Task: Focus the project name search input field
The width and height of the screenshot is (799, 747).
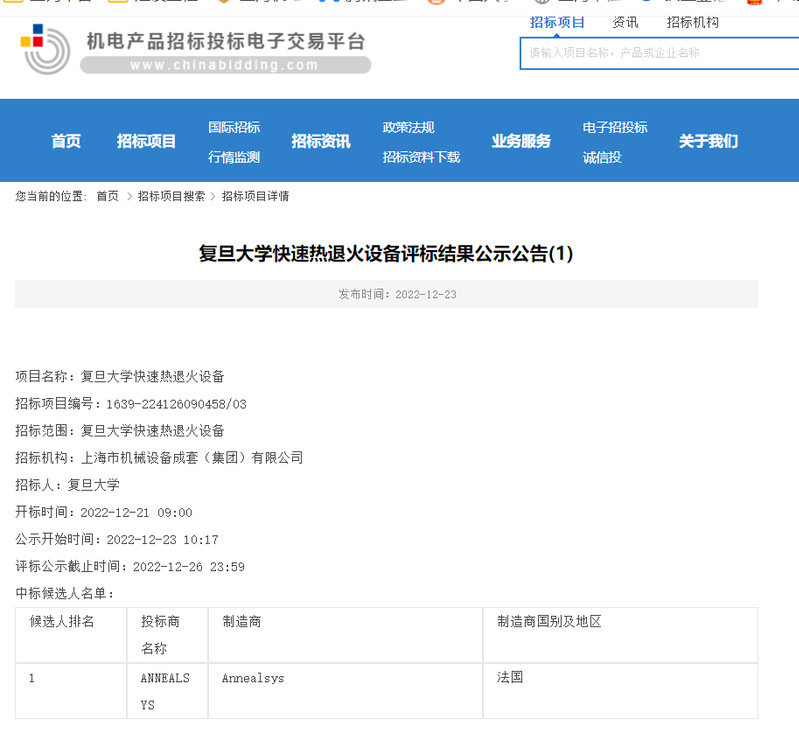Action: [660, 53]
